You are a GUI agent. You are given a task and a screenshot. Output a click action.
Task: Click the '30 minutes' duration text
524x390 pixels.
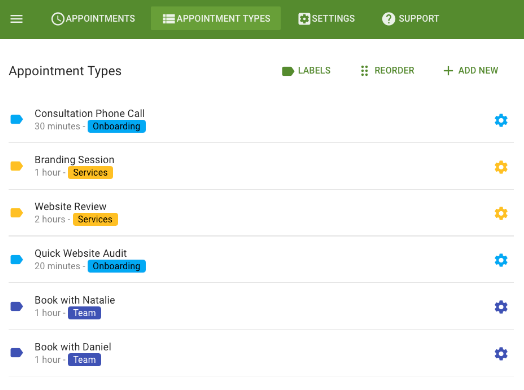57,126
